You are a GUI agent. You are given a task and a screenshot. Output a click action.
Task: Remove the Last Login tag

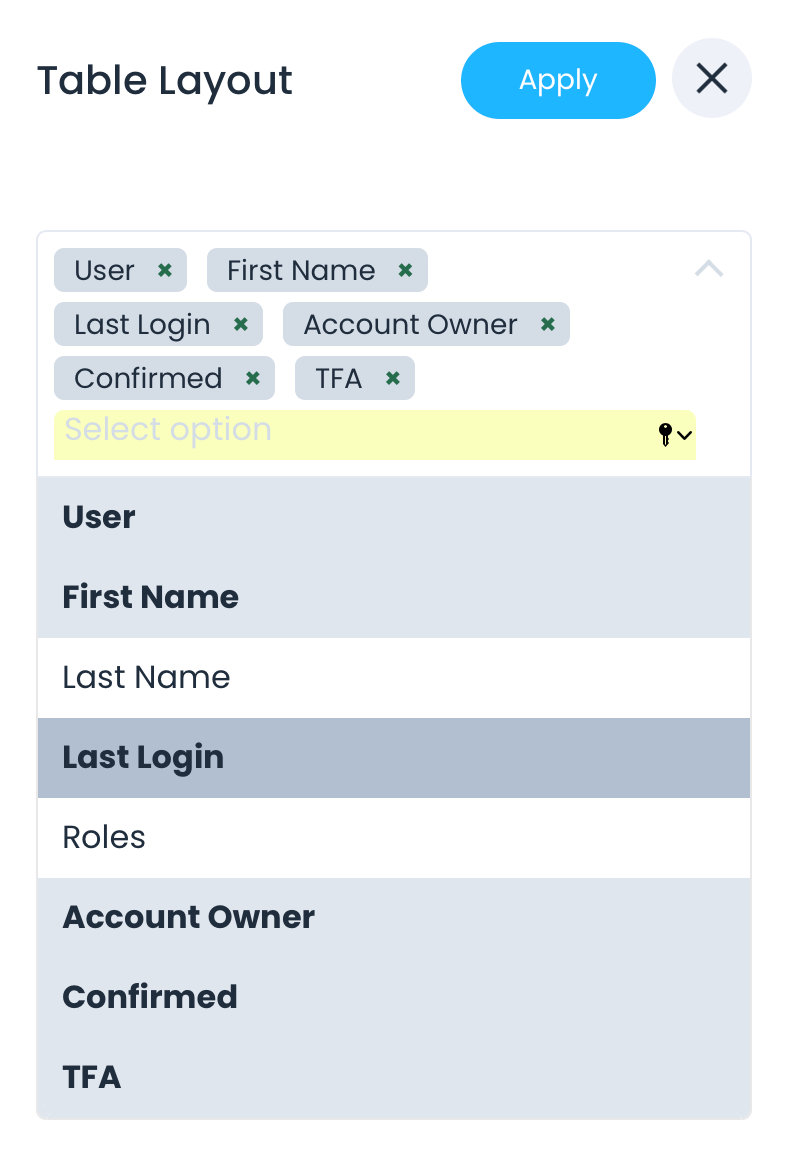click(x=240, y=324)
